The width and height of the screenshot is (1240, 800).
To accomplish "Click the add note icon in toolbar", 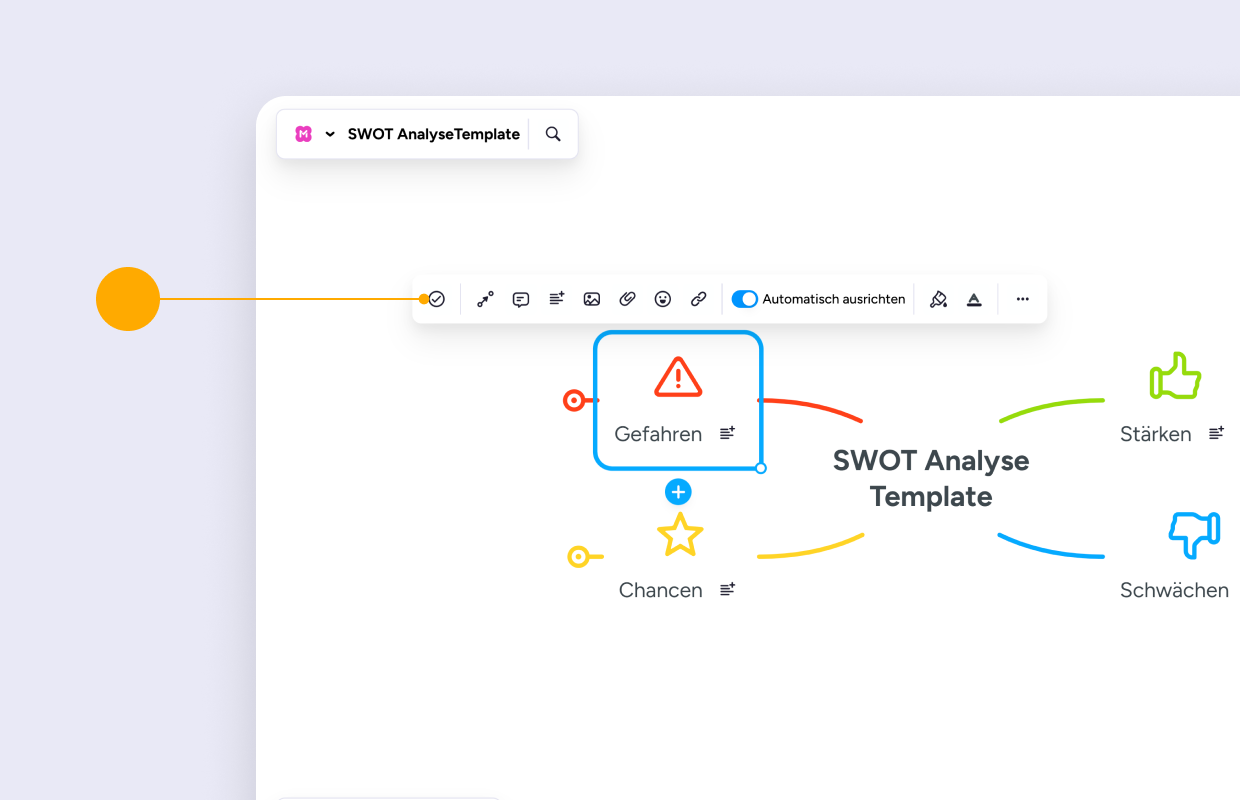I will click(x=557, y=299).
